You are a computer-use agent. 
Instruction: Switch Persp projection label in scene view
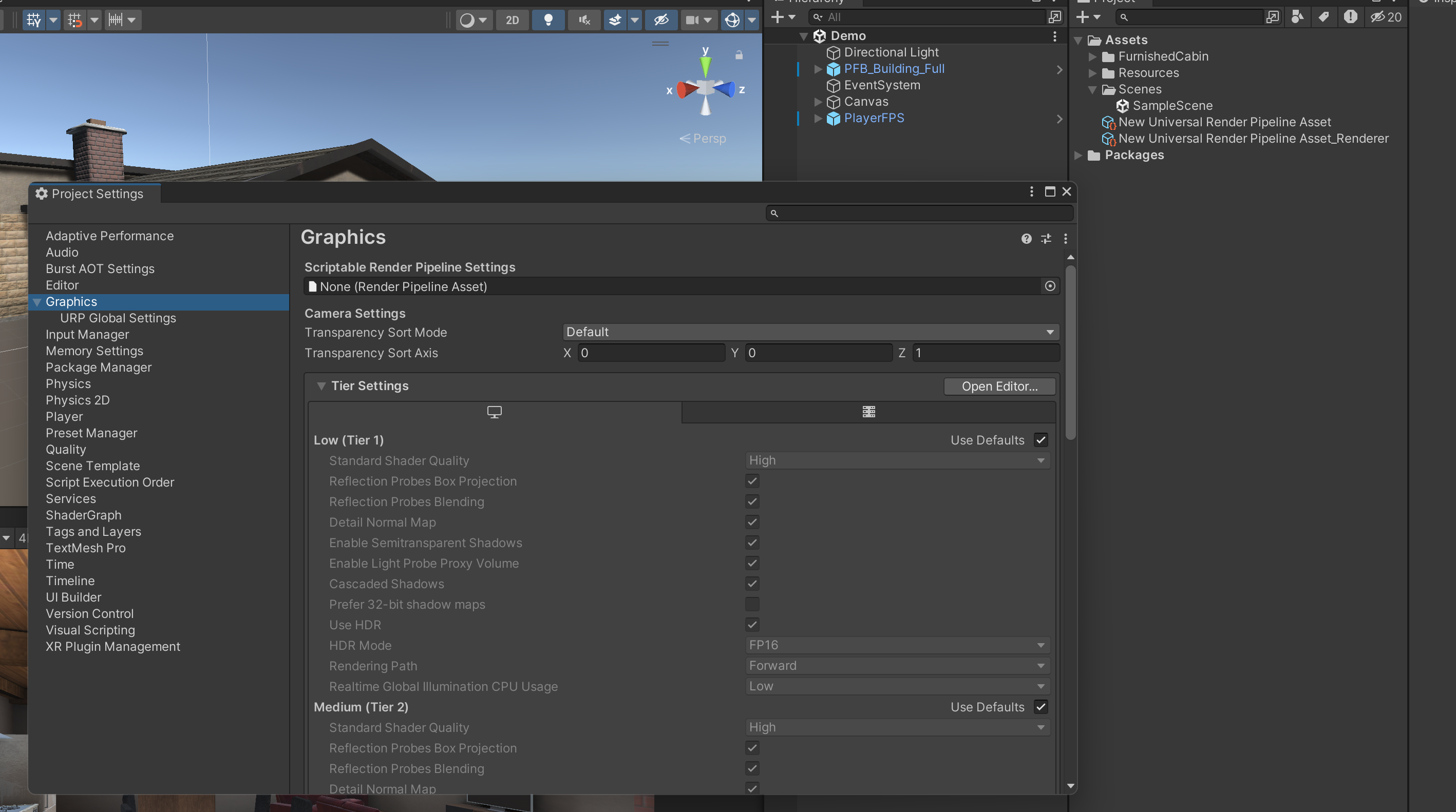click(x=703, y=139)
